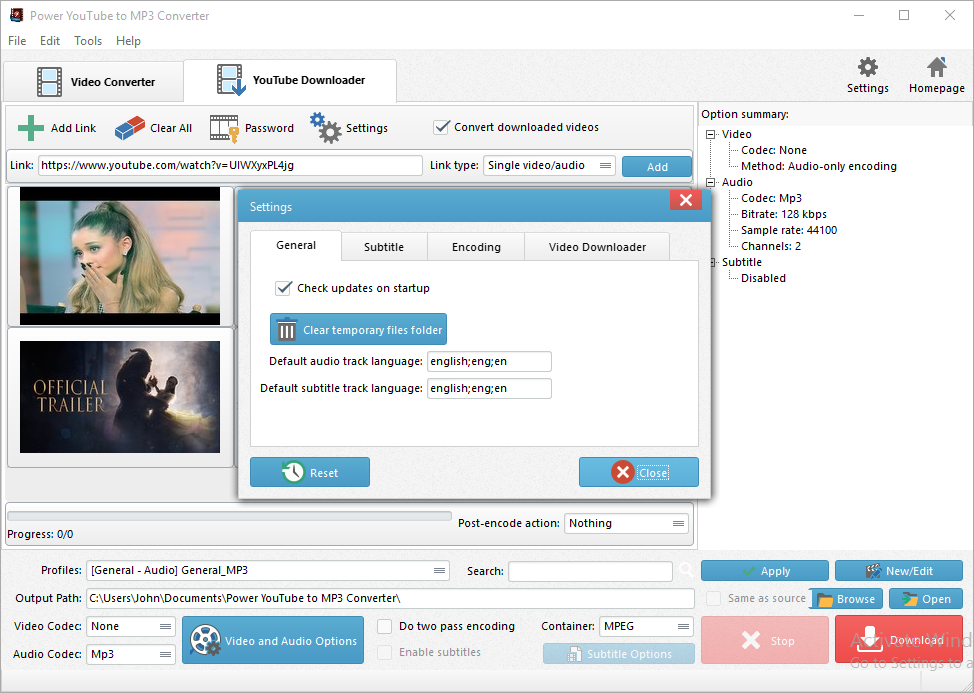Image resolution: width=974 pixels, height=693 pixels.
Task: Click the Browse folder icon
Action: click(x=825, y=599)
